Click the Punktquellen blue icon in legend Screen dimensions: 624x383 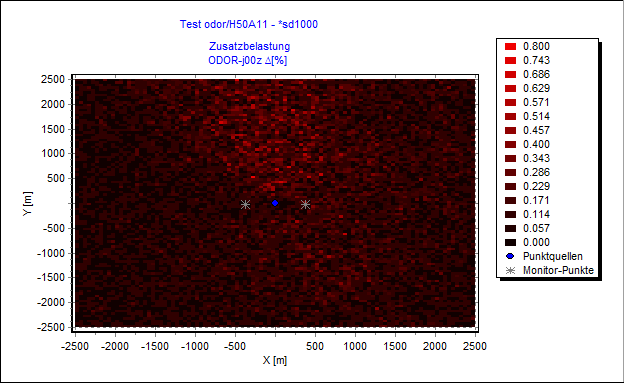(510, 256)
